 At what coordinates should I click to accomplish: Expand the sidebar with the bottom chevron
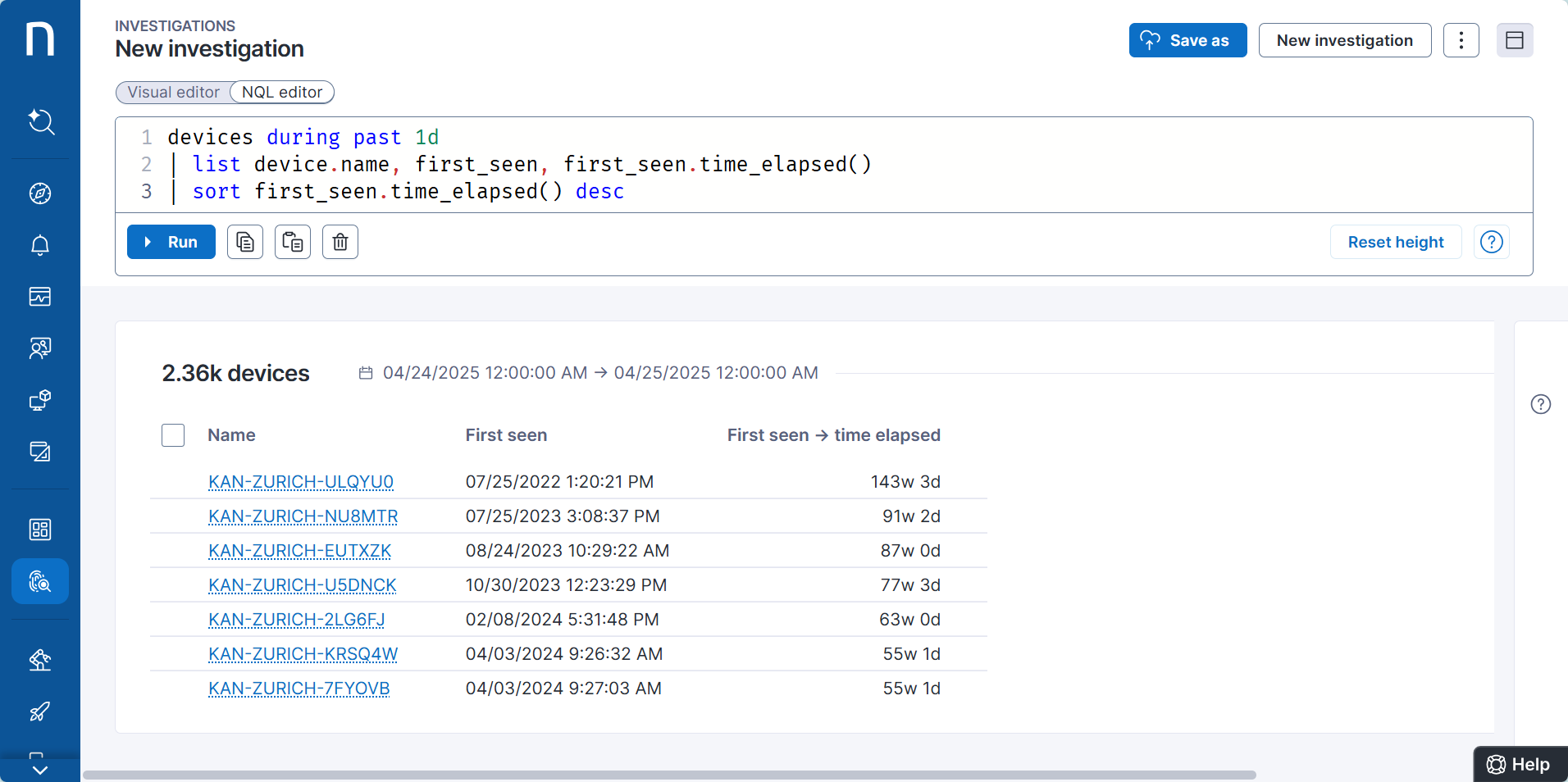[39, 770]
